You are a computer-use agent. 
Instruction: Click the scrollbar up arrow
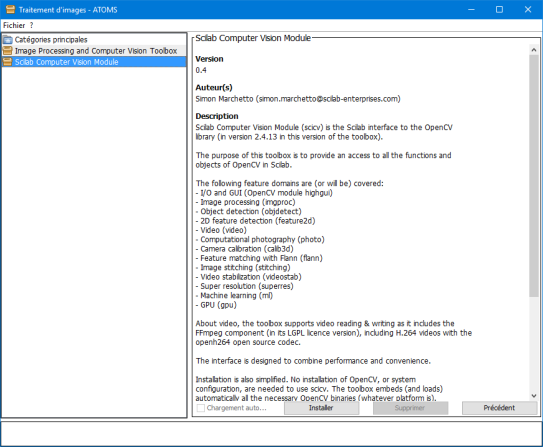pyautogui.click(x=534, y=50)
